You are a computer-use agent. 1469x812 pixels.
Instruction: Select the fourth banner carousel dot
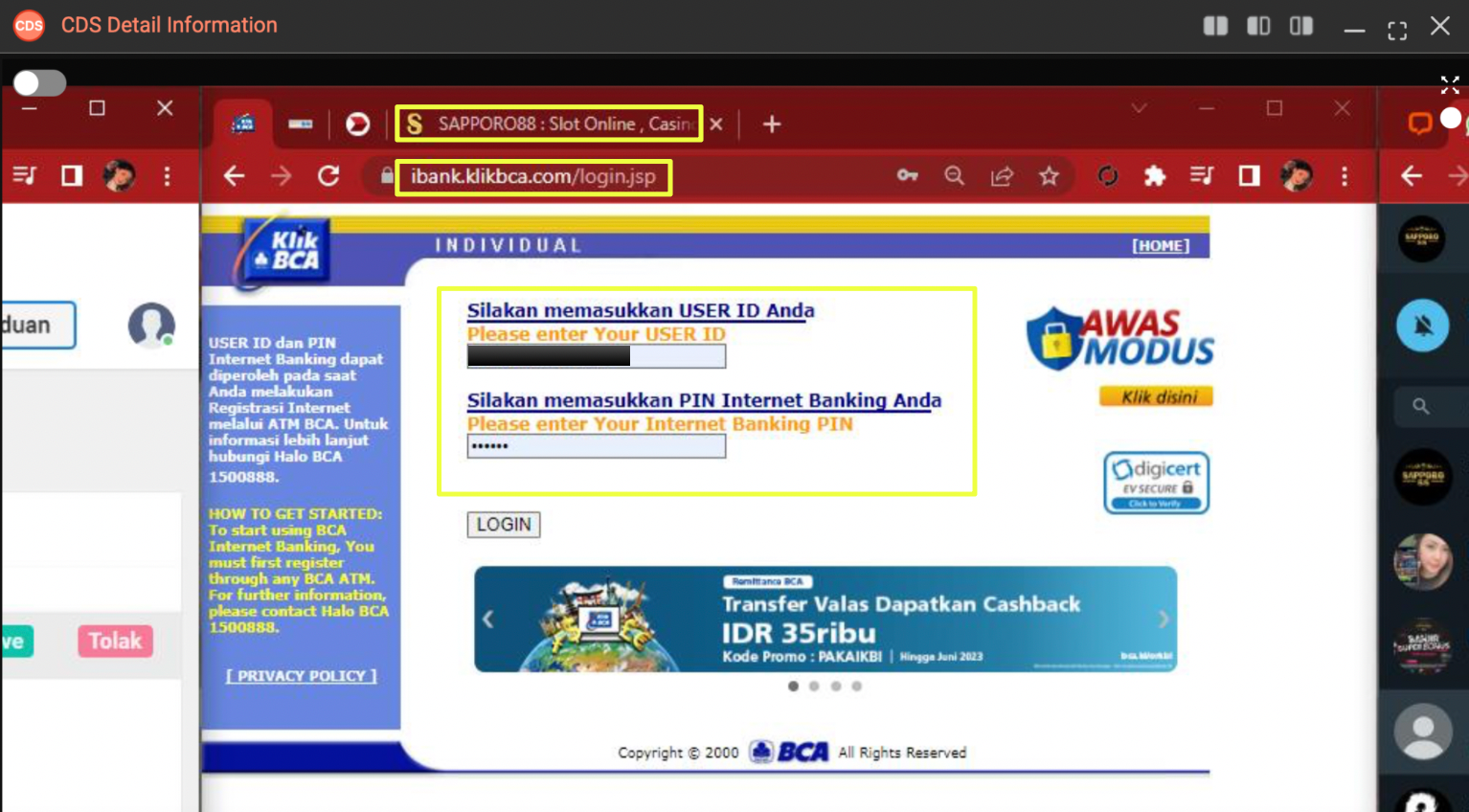(x=857, y=687)
